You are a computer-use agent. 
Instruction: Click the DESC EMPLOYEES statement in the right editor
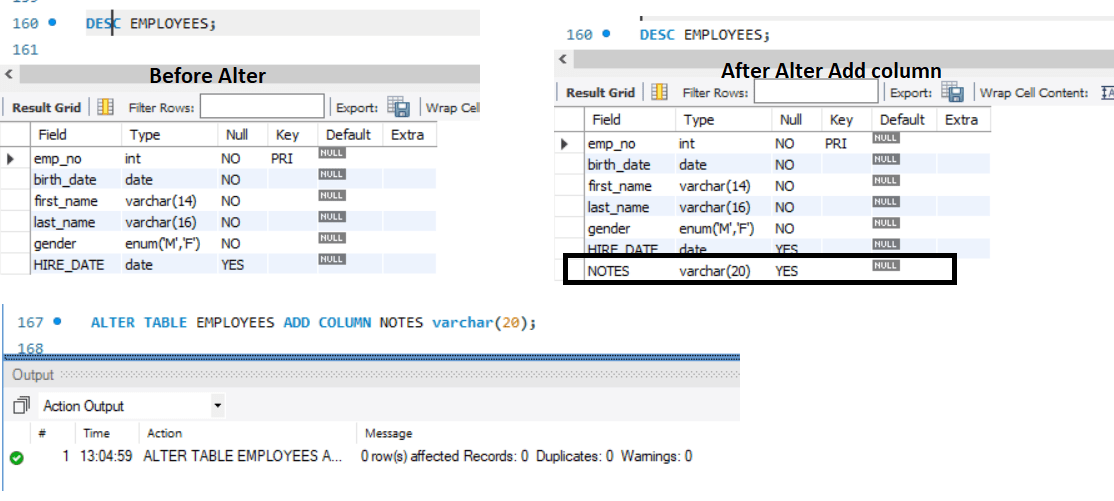704,34
